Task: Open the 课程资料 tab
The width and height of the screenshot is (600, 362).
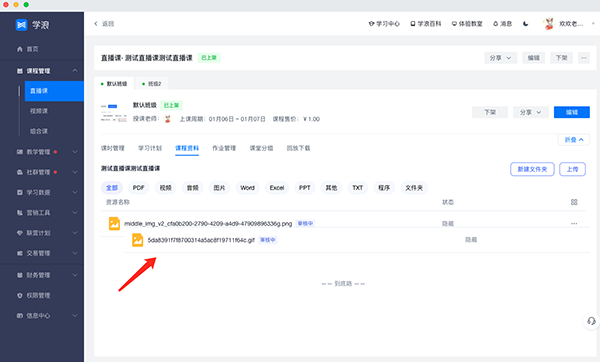Action: tap(187, 148)
